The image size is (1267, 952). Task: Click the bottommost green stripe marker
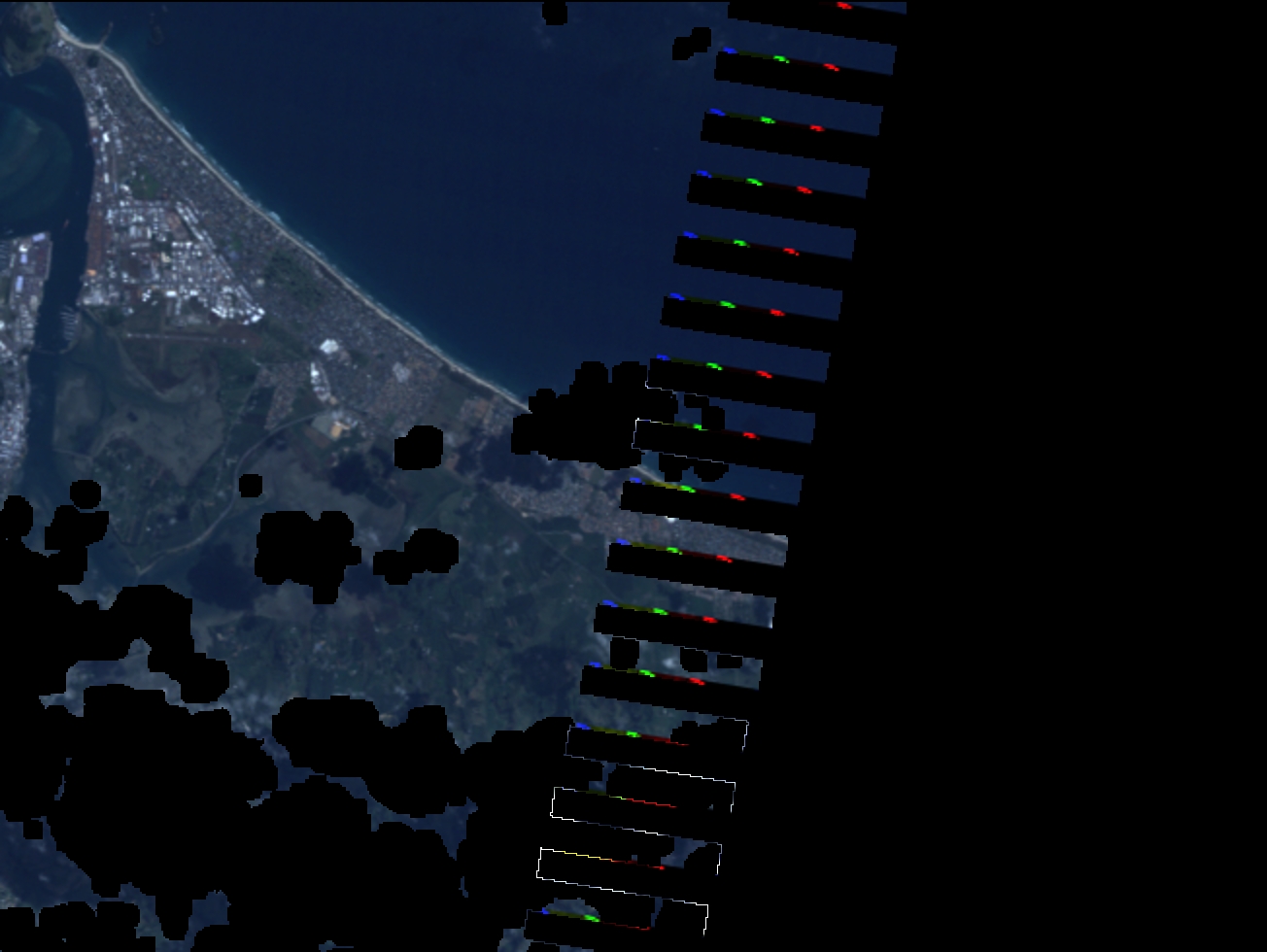(590, 918)
